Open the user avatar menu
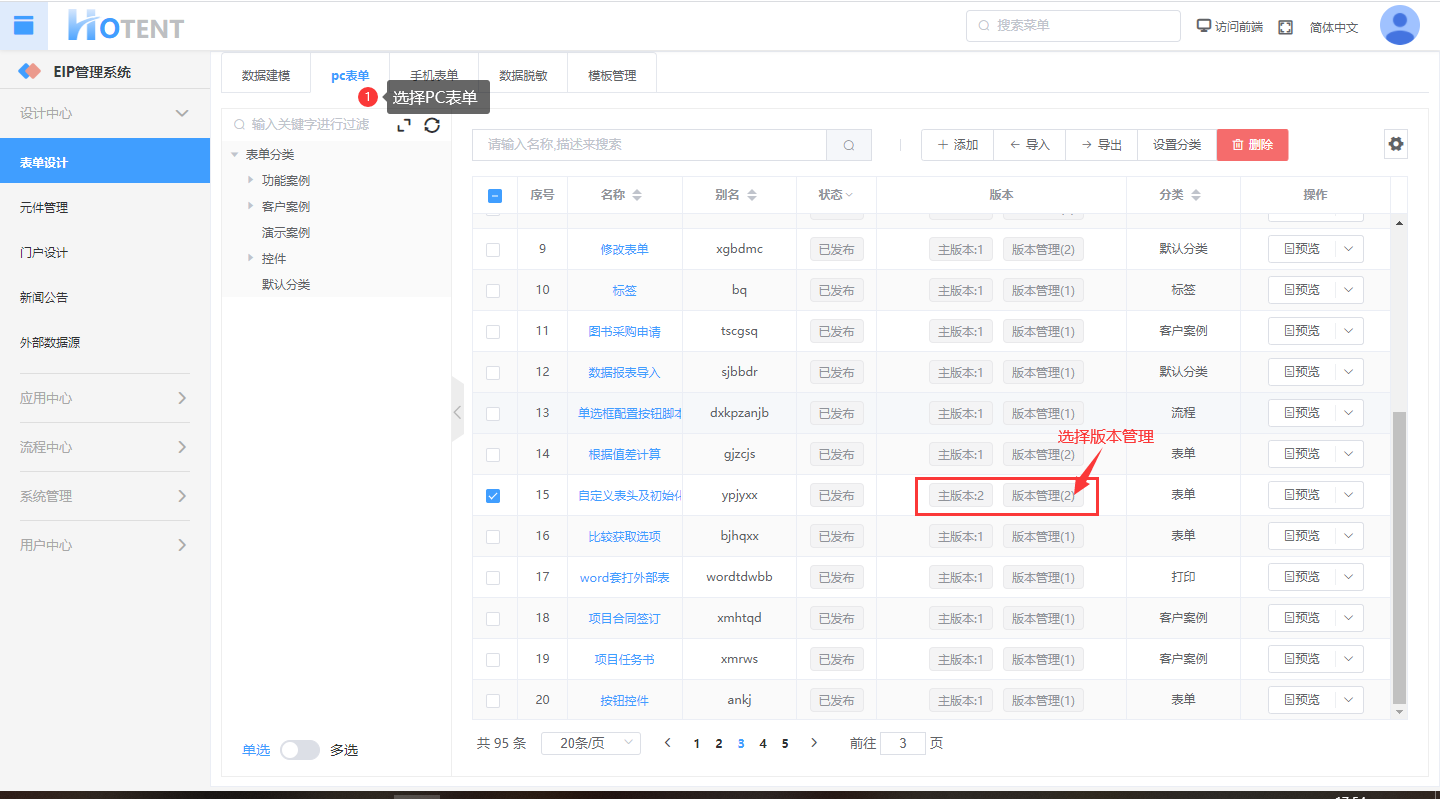1440x799 pixels. (x=1399, y=26)
